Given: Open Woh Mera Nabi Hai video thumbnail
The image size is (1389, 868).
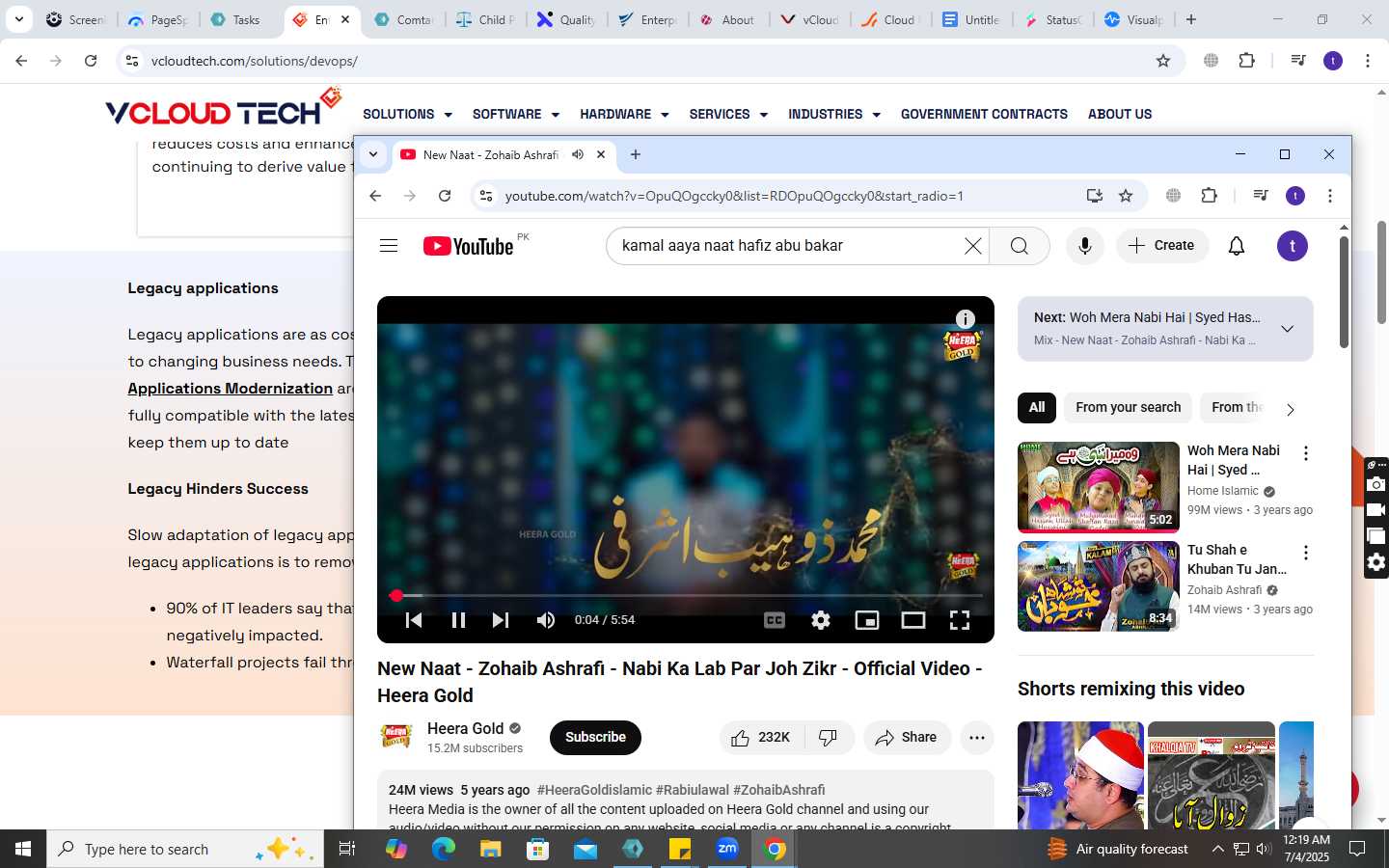Looking at the screenshot, I should click(1099, 487).
